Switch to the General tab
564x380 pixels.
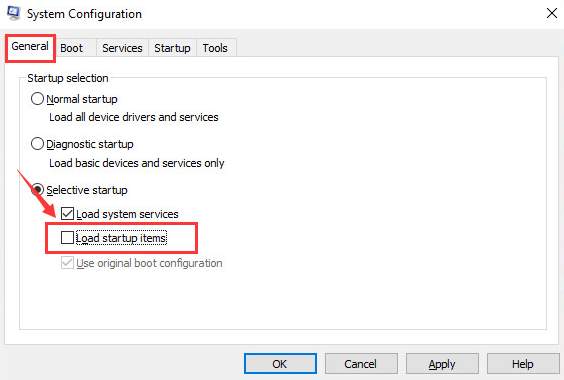[x=30, y=47]
